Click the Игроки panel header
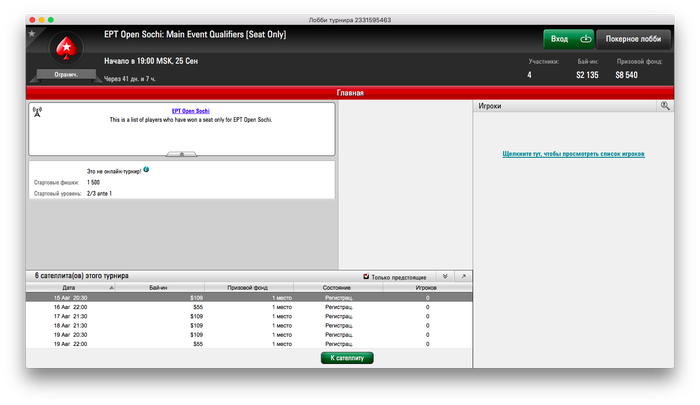The width and height of the screenshot is (700, 405). tap(565, 106)
